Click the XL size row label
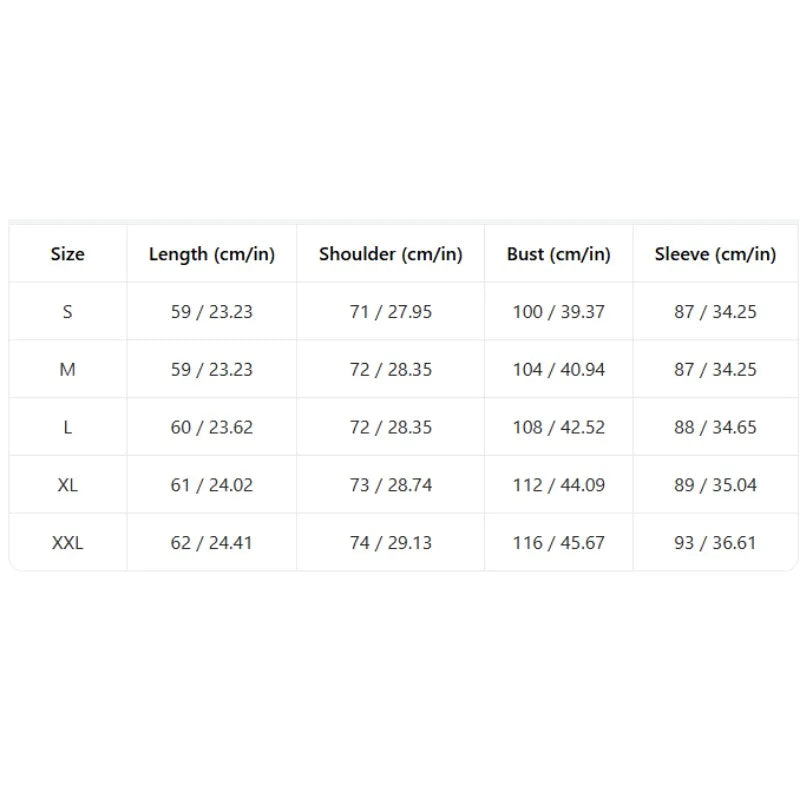This screenshot has width=800, height=800. click(x=67, y=484)
